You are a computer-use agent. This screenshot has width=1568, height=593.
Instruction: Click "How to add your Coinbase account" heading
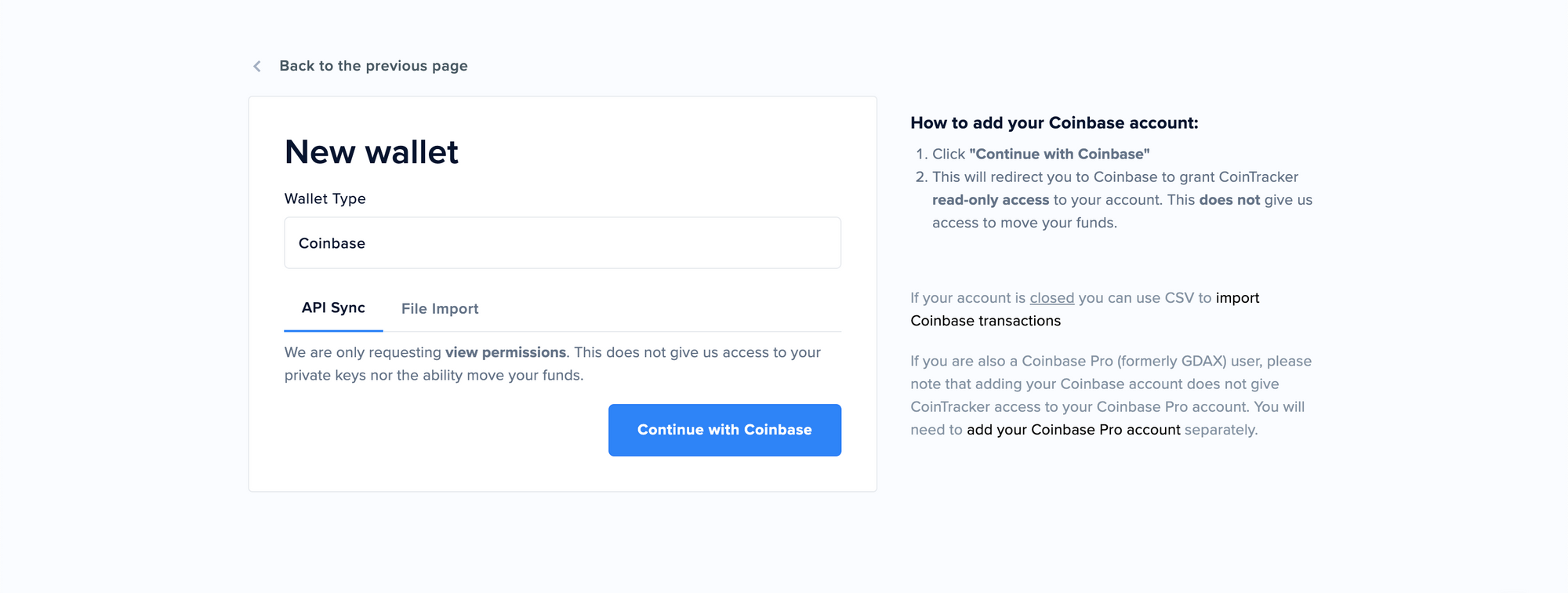click(x=1054, y=123)
